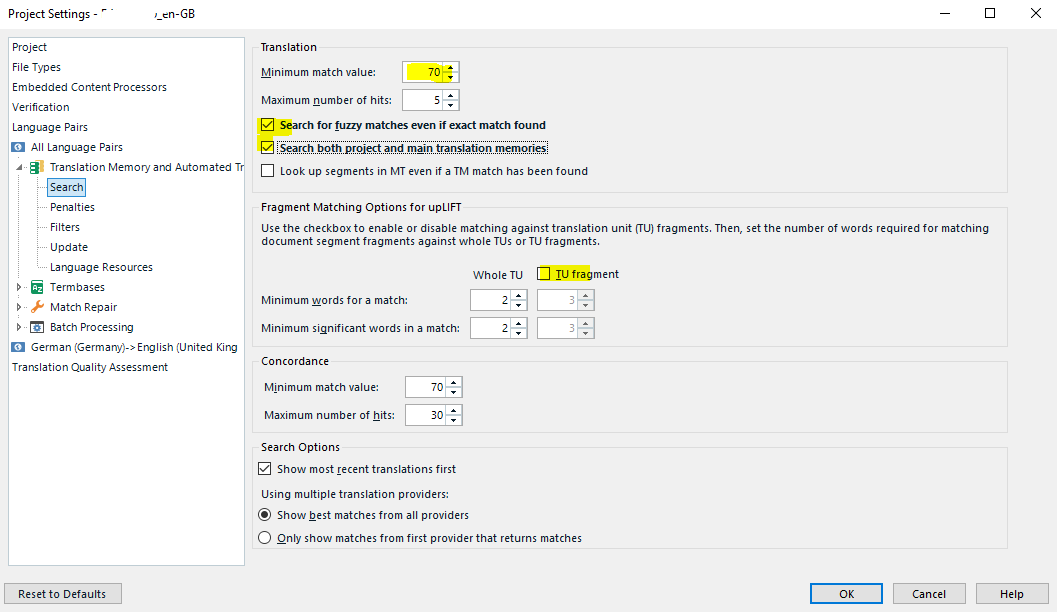Click the Translation Memory node icon
The width and height of the screenshot is (1057, 612).
[37, 167]
